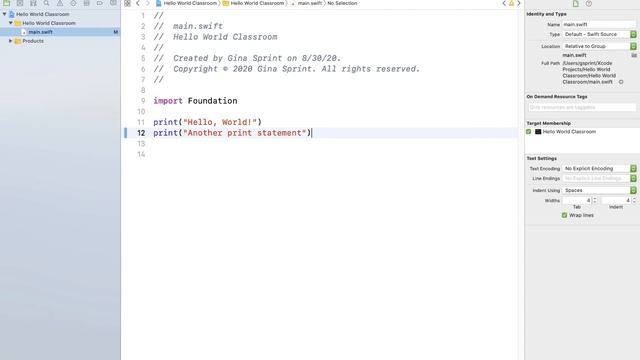640x360 pixels.
Task: Open the Issue navigator warning icon
Action: click(60, 3)
